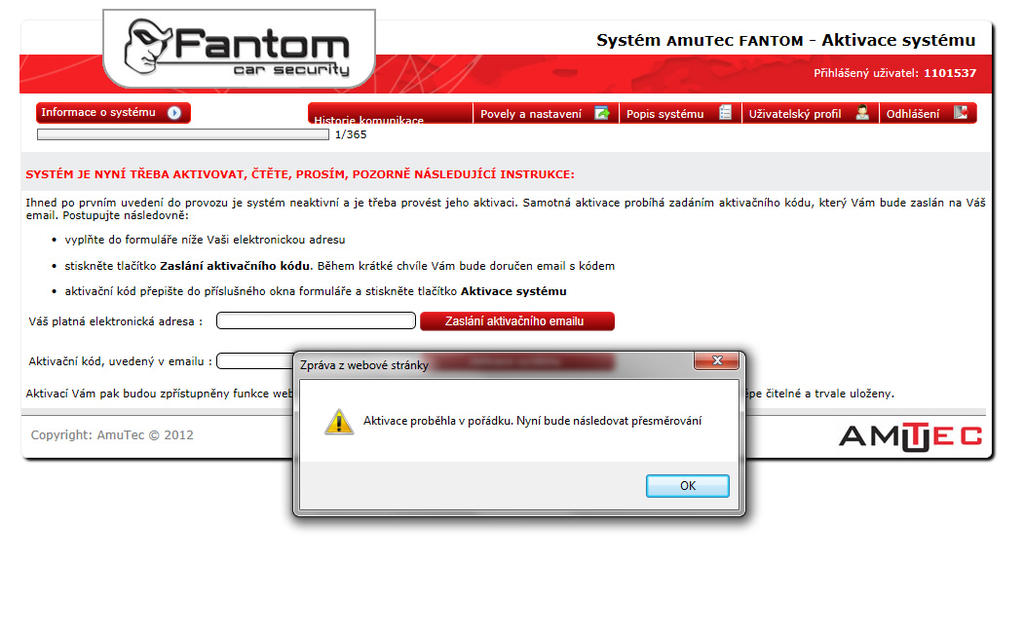The height and width of the screenshot is (638, 1024).
Task: Click the dialog title Zpráva z webové stránky
Action: pos(364,365)
